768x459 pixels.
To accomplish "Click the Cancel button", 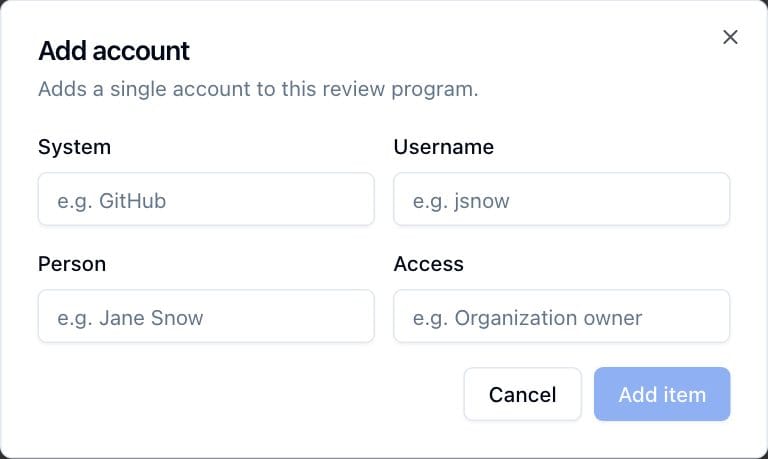I will (x=523, y=394).
